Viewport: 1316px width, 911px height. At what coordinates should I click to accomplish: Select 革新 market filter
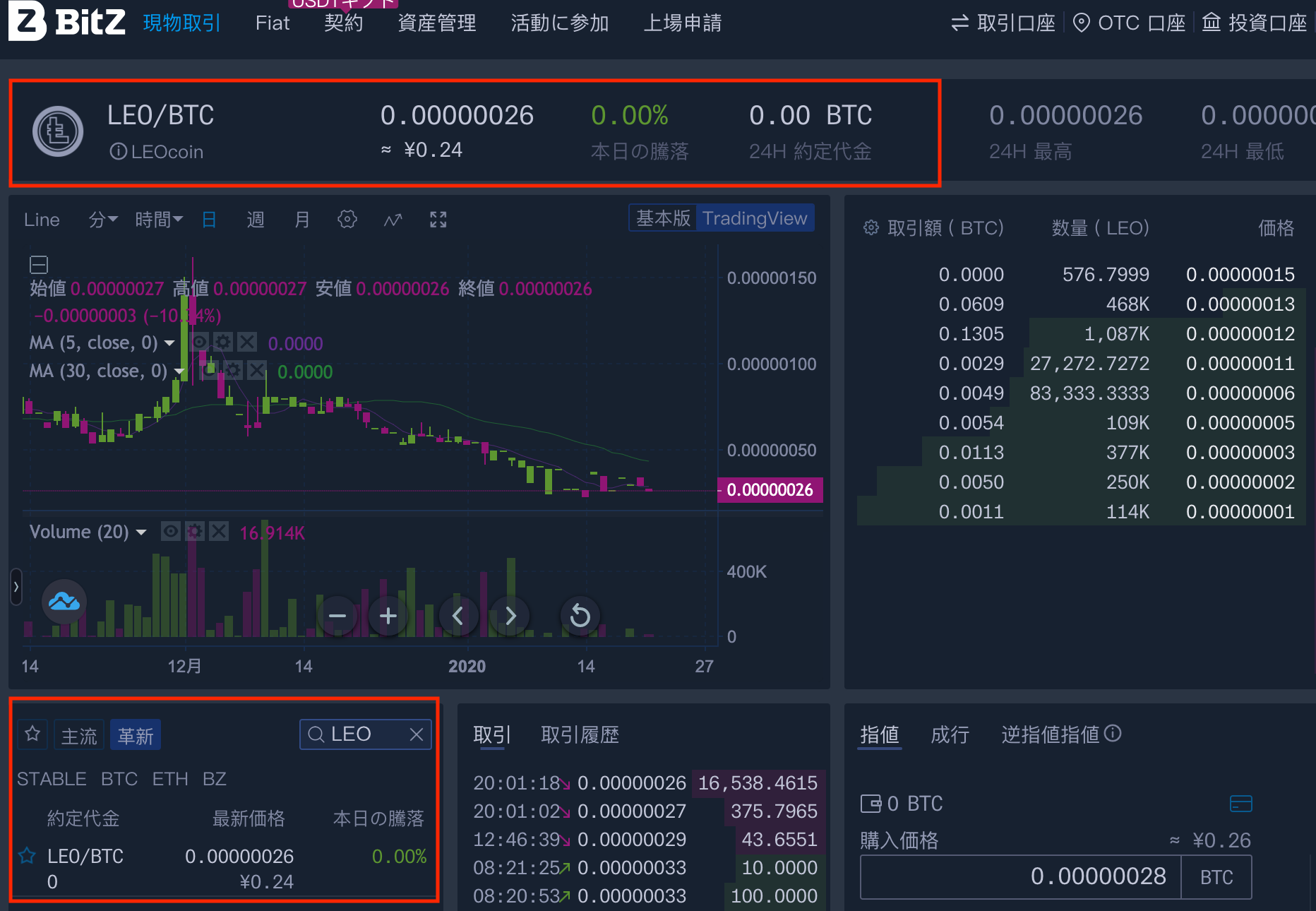click(x=136, y=736)
